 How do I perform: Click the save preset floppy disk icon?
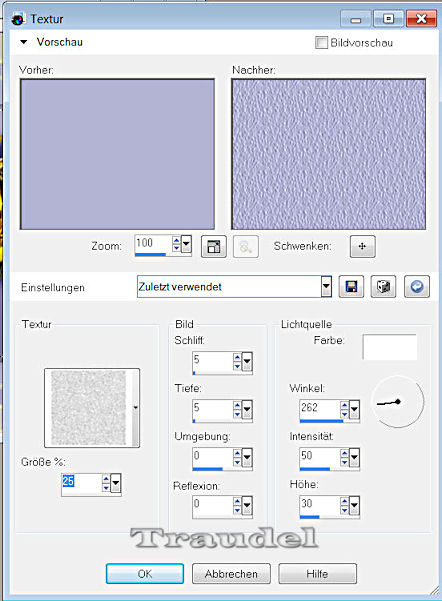pyautogui.click(x=351, y=287)
